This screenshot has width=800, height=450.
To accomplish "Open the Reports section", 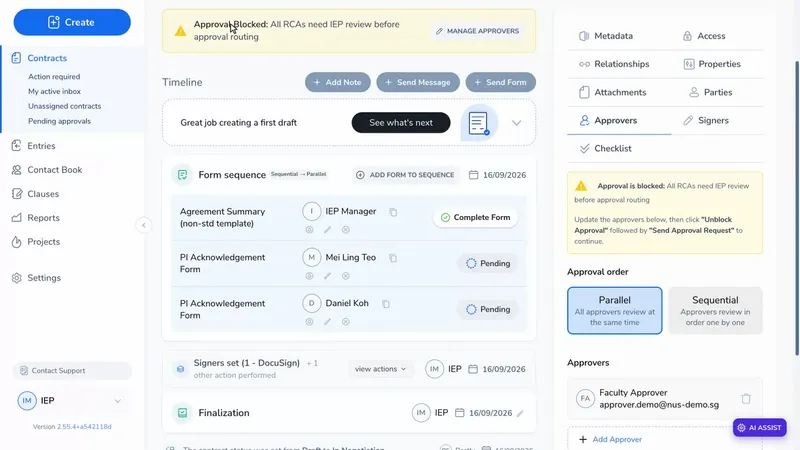I will click(43, 218).
